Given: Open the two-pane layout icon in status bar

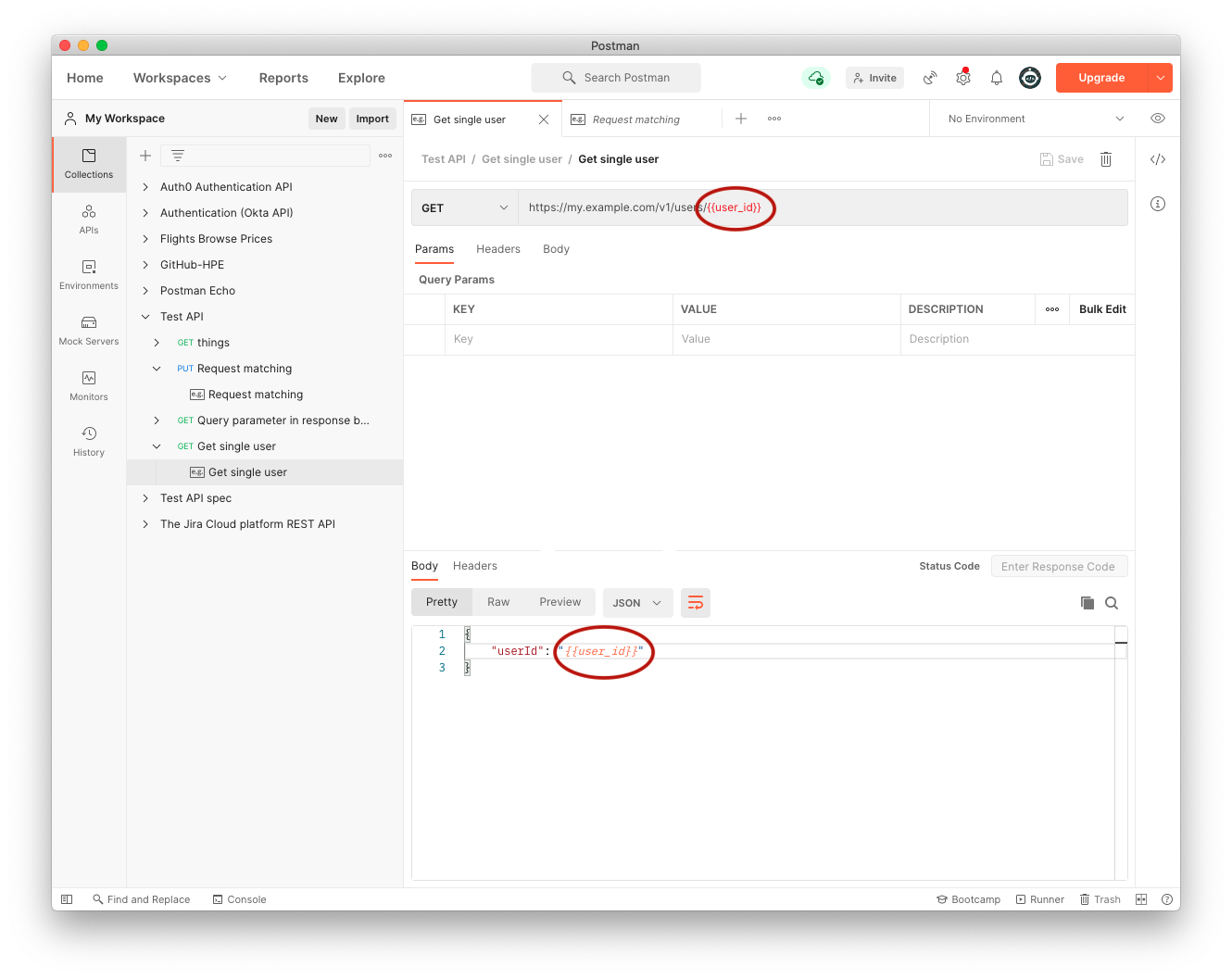Looking at the screenshot, I should pyautogui.click(x=1141, y=899).
